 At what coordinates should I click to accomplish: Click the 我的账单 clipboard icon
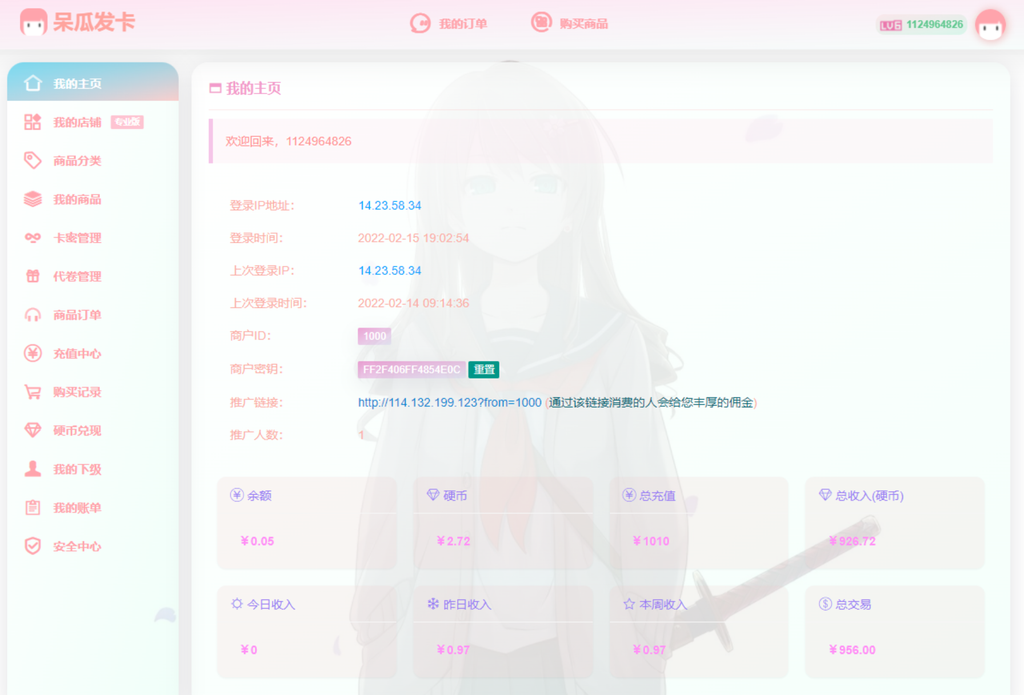[33, 508]
